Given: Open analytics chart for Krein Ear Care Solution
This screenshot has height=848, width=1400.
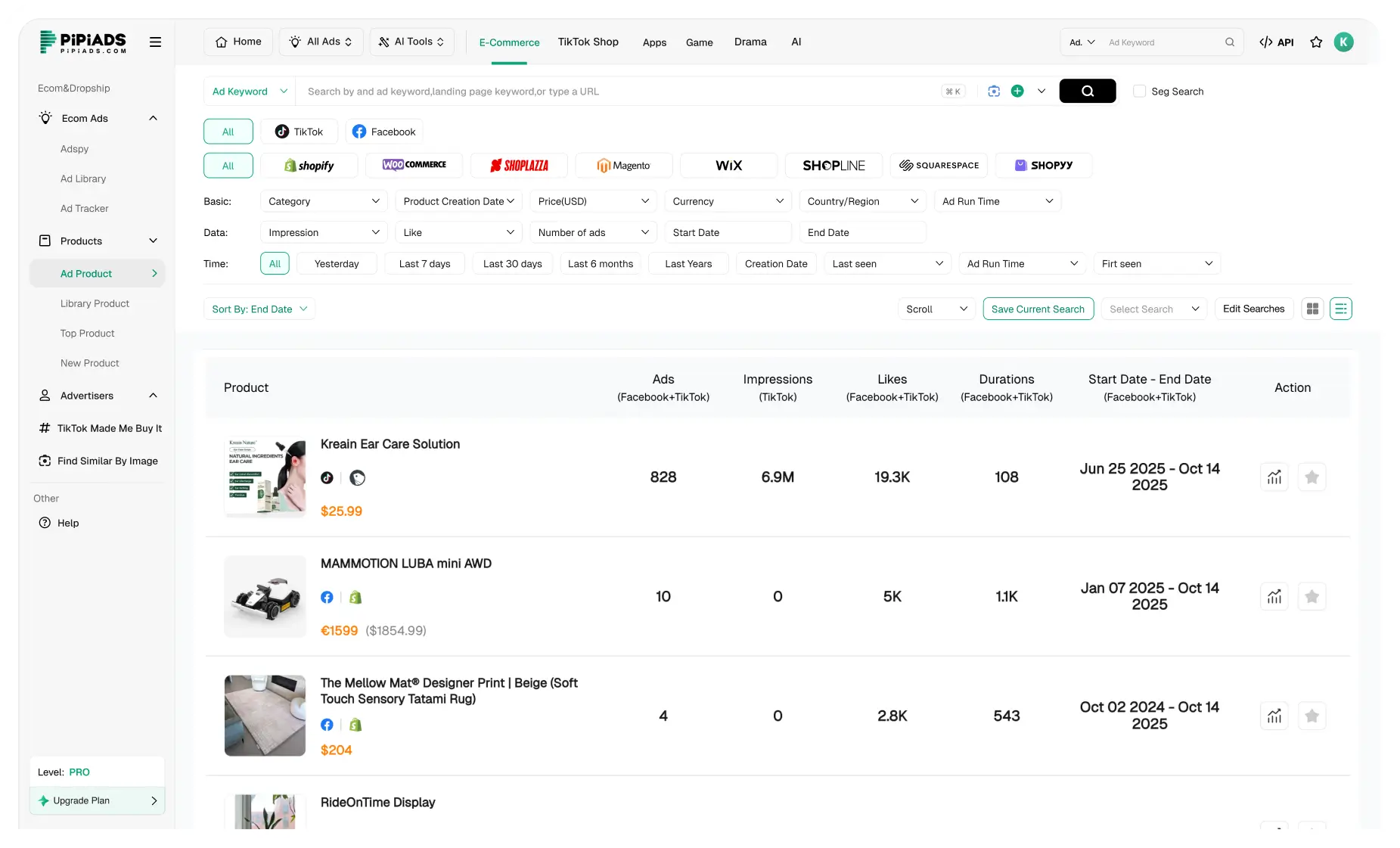Looking at the screenshot, I should [x=1274, y=477].
